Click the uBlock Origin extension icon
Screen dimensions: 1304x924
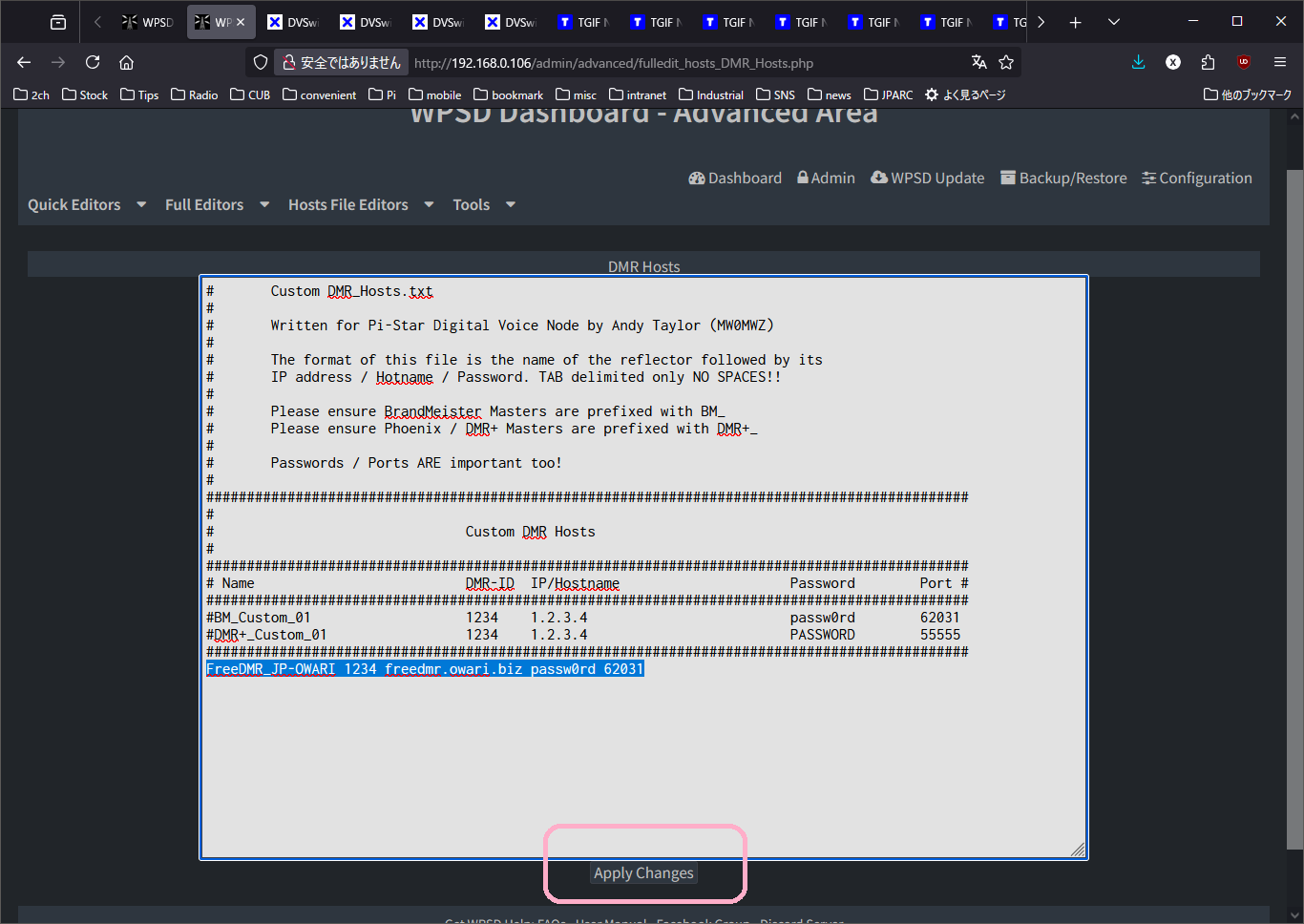pyautogui.click(x=1243, y=62)
